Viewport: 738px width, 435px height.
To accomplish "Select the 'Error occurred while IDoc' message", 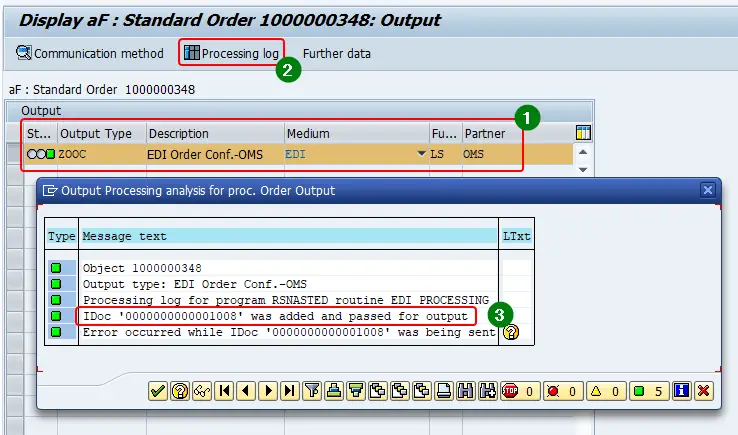I will pyautogui.click(x=289, y=332).
